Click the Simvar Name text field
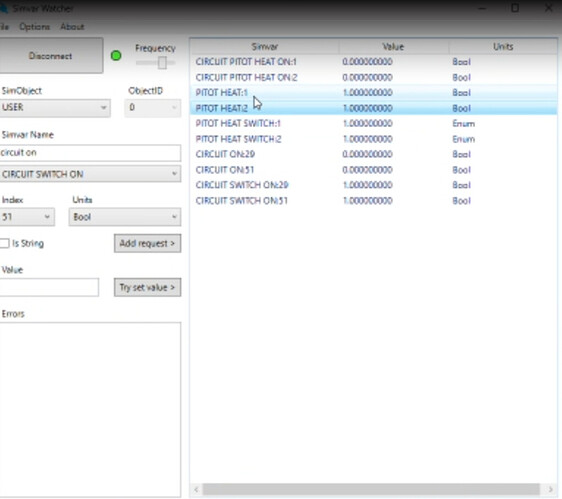562x499 pixels. click(90, 153)
